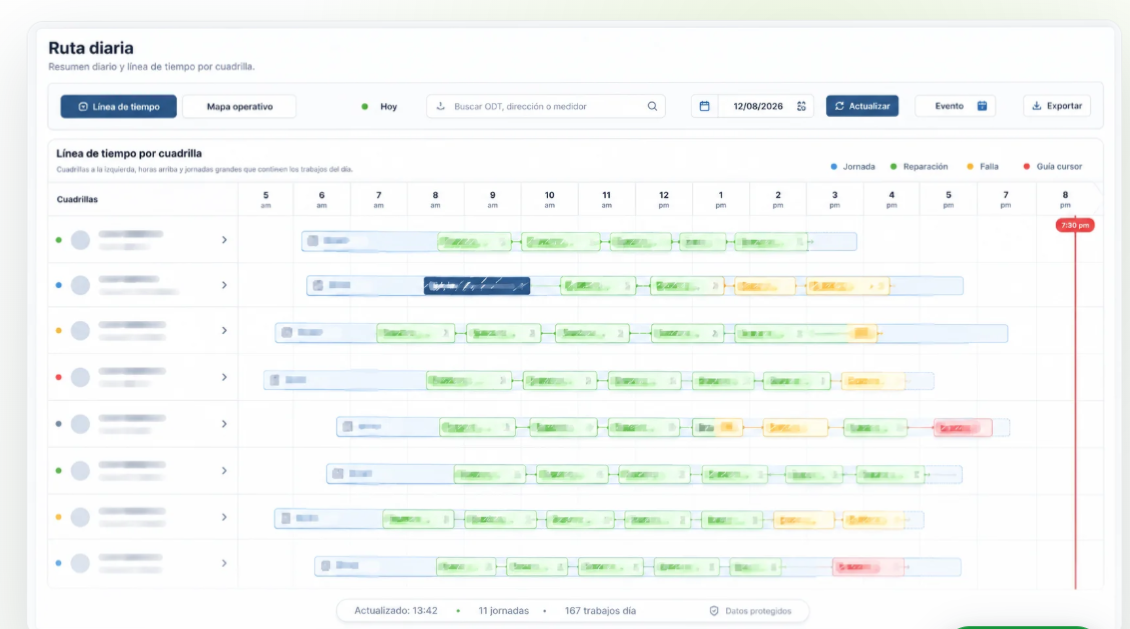
Task: Click the shift icon starting the first crew's bar
Action: pyautogui.click(x=313, y=241)
